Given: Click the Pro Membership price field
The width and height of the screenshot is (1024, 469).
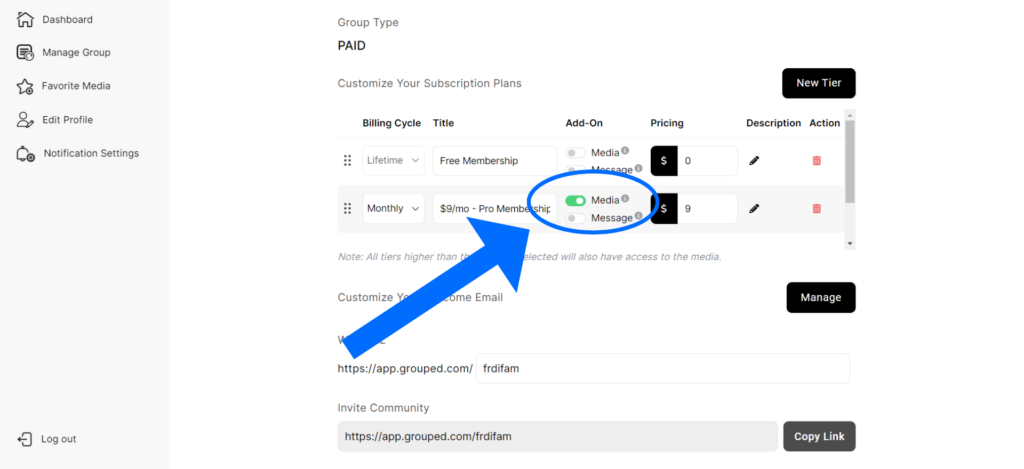Looking at the screenshot, I should click(707, 208).
